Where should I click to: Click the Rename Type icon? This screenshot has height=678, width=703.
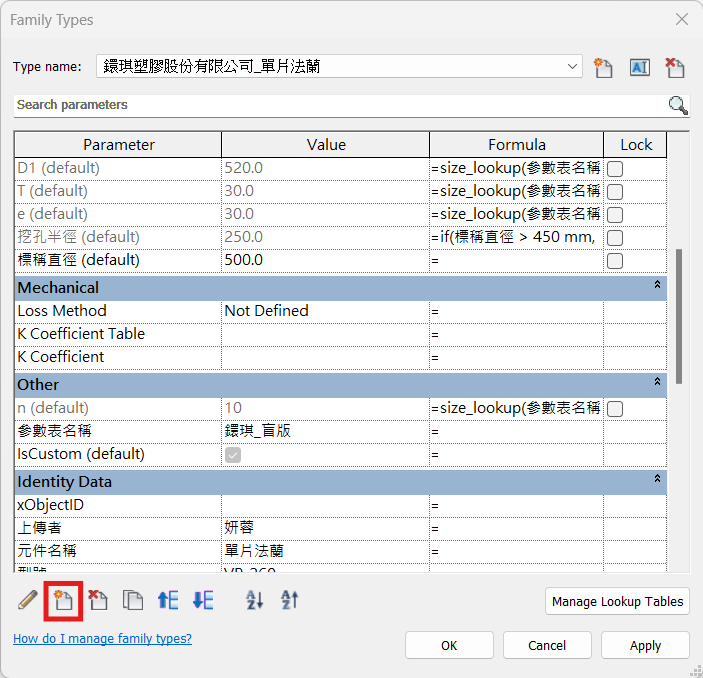[x=640, y=67]
